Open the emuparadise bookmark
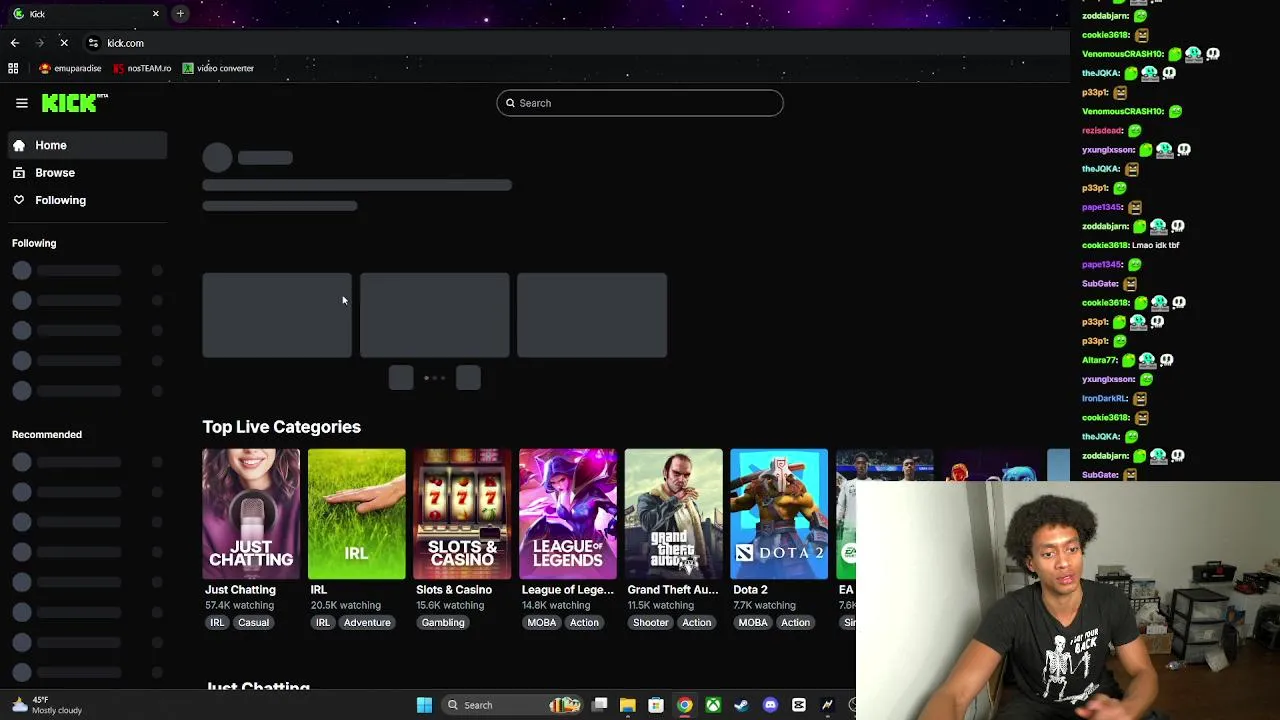Image resolution: width=1280 pixels, height=720 pixels. click(70, 68)
